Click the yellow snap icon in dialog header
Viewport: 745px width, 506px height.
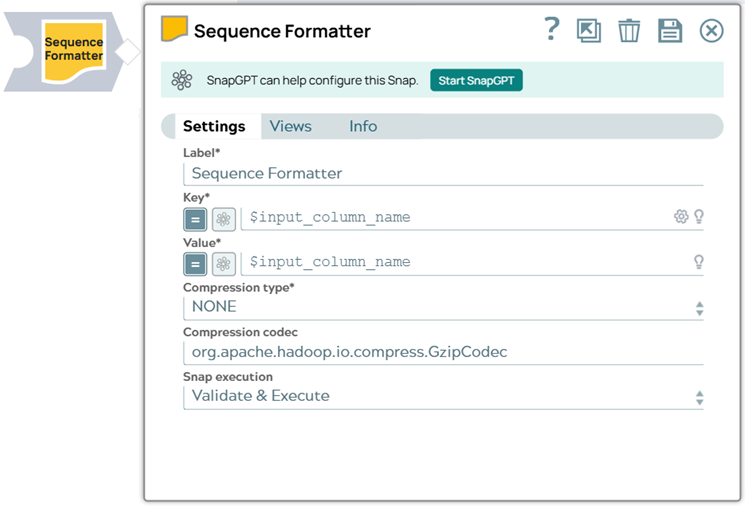point(174,29)
